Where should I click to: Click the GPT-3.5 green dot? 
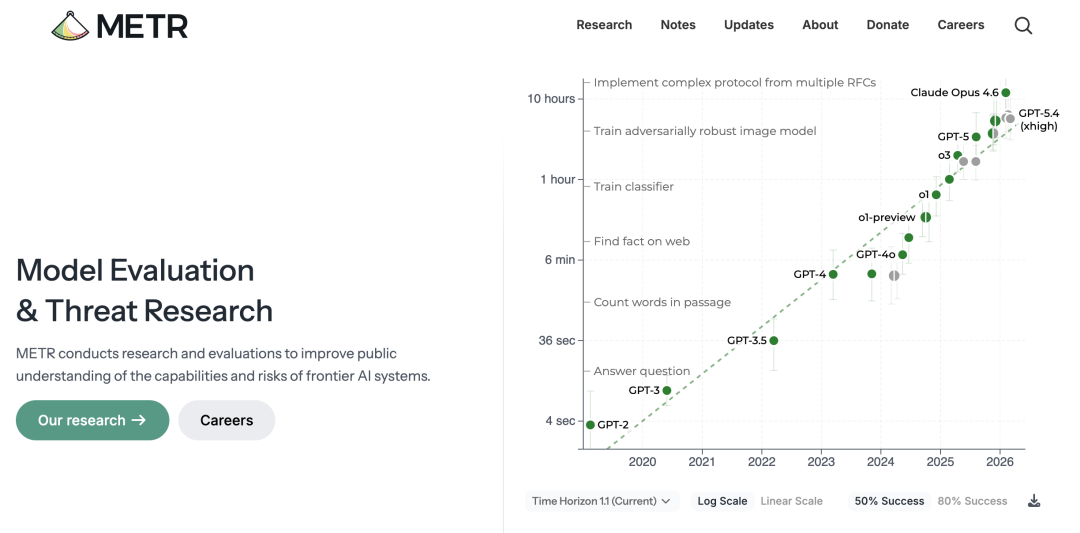click(x=774, y=341)
